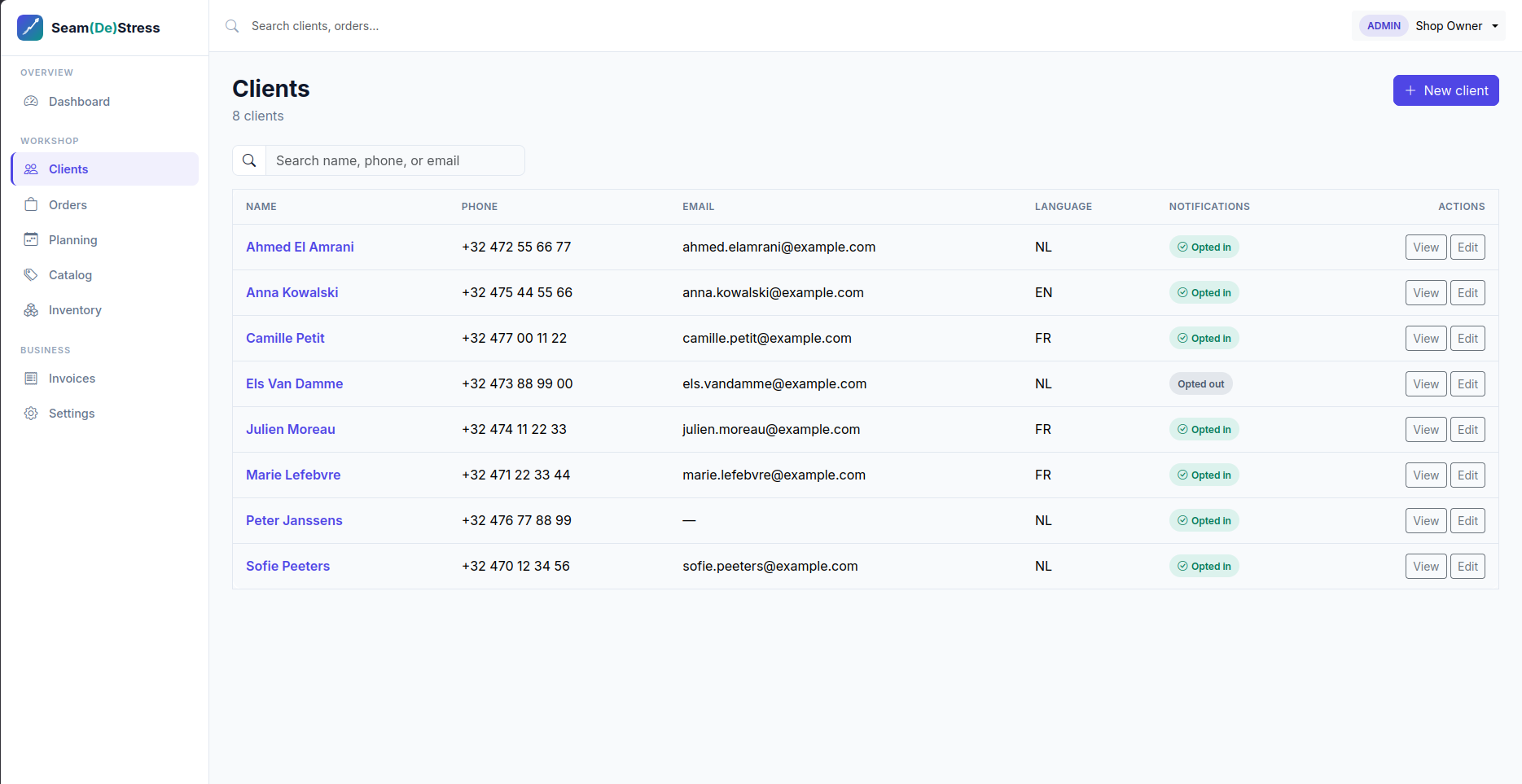Click the Dashboard gauge icon
Viewport: 1522px width, 784px height.
coord(31,101)
